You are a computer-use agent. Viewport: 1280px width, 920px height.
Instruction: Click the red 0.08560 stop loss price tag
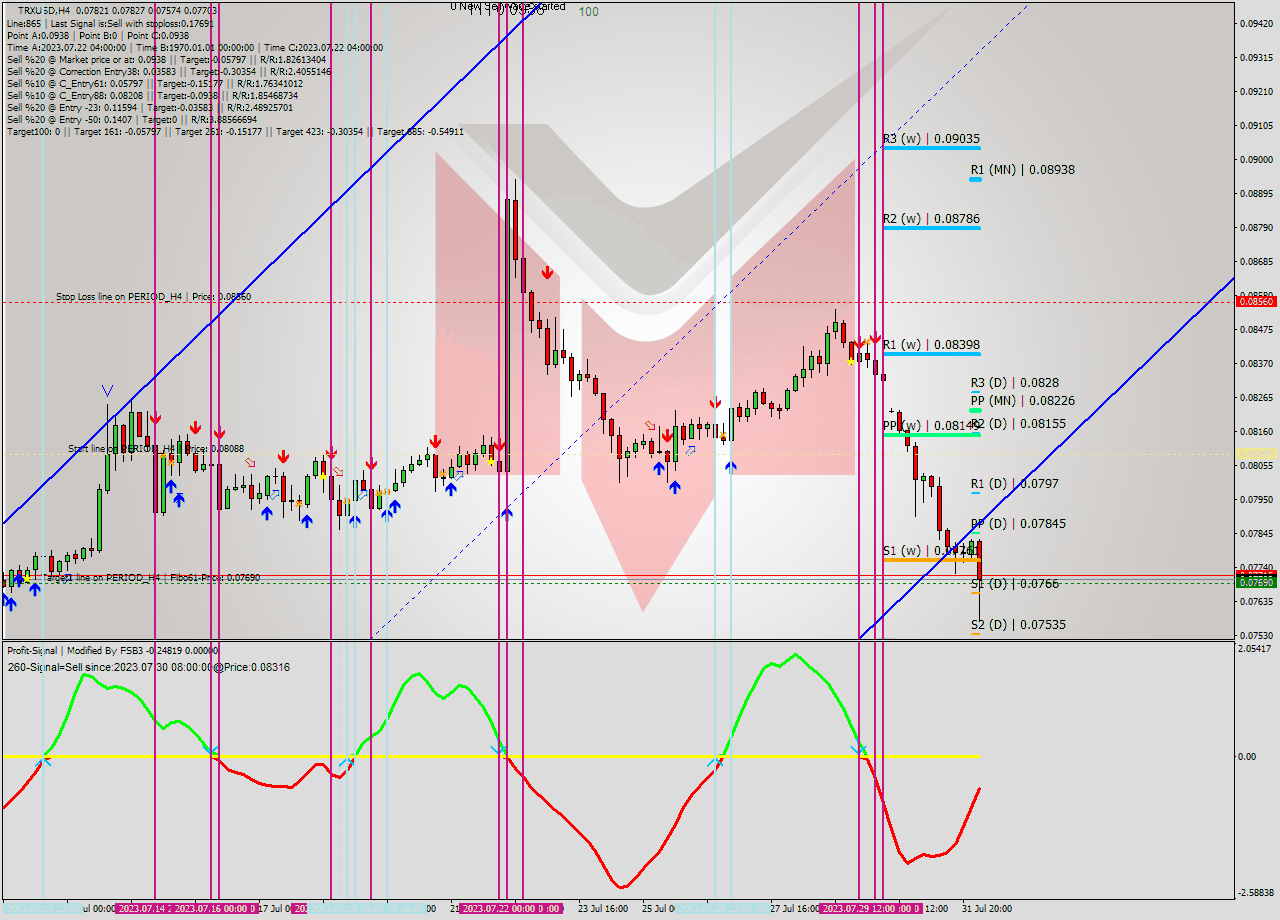[1257, 301]
